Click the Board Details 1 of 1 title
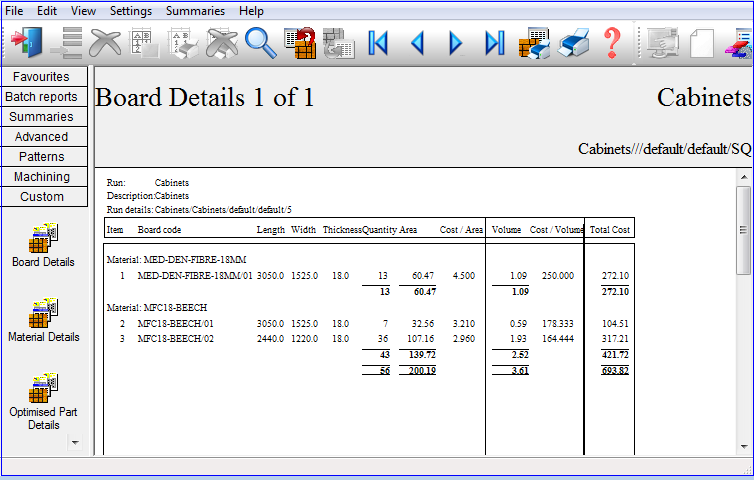754x480 pixels. [x=204, y=97]
